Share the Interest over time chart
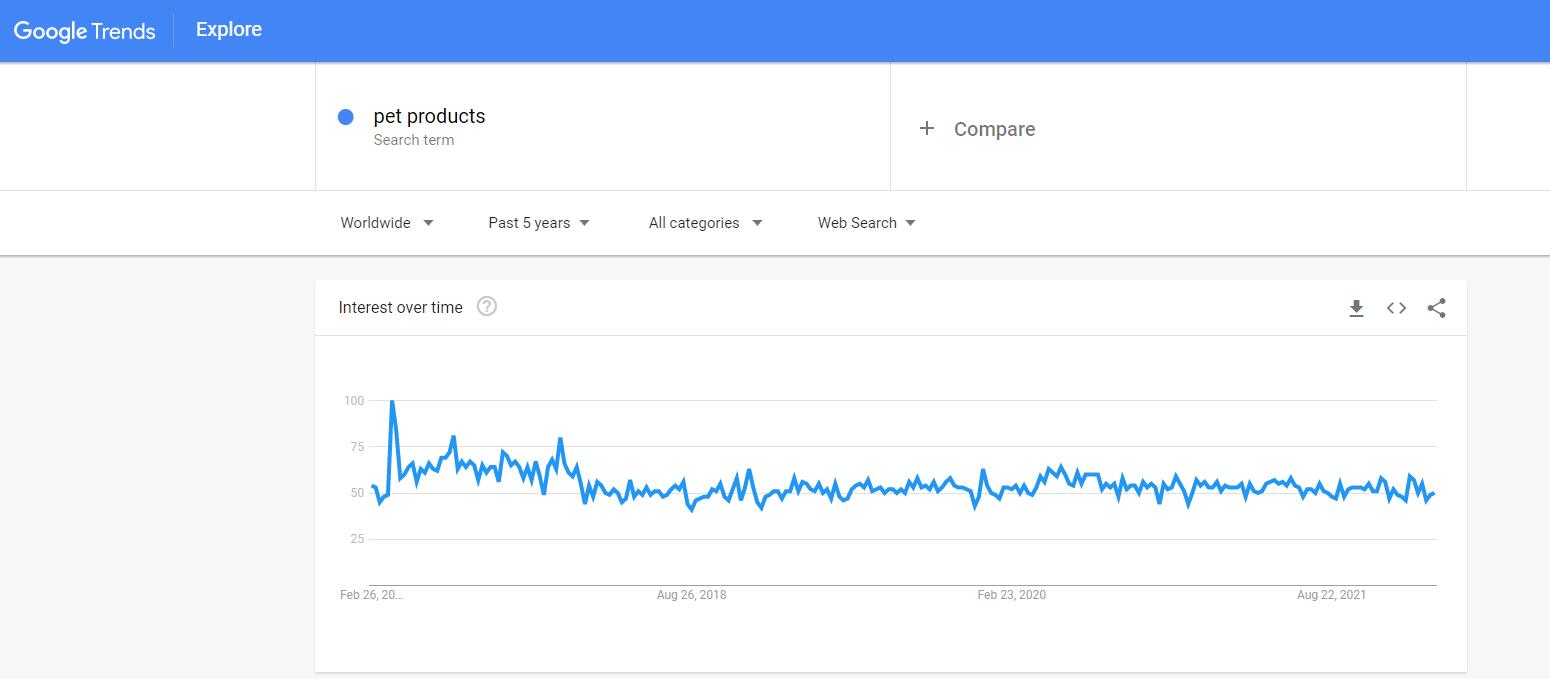The width and height of the screenshot is (1550, 679). pyautogui.click(x=1437, y=308)
